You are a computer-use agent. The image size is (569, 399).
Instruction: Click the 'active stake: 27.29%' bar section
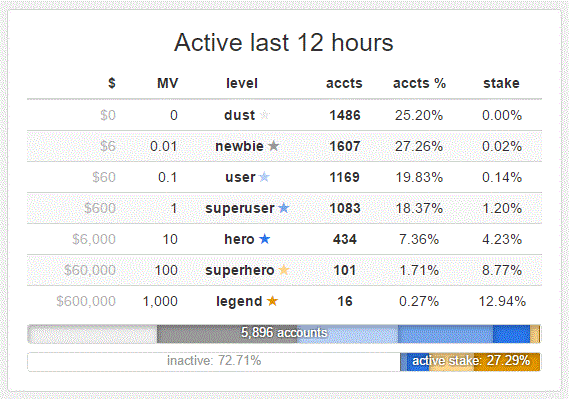[x=470, y=361]
